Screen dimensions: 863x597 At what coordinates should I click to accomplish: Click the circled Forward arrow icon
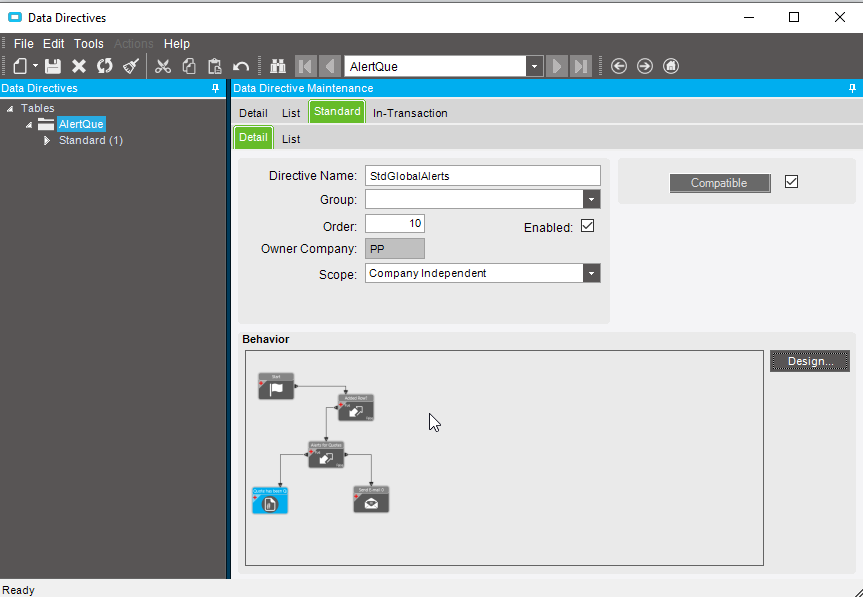click(644, 67)
